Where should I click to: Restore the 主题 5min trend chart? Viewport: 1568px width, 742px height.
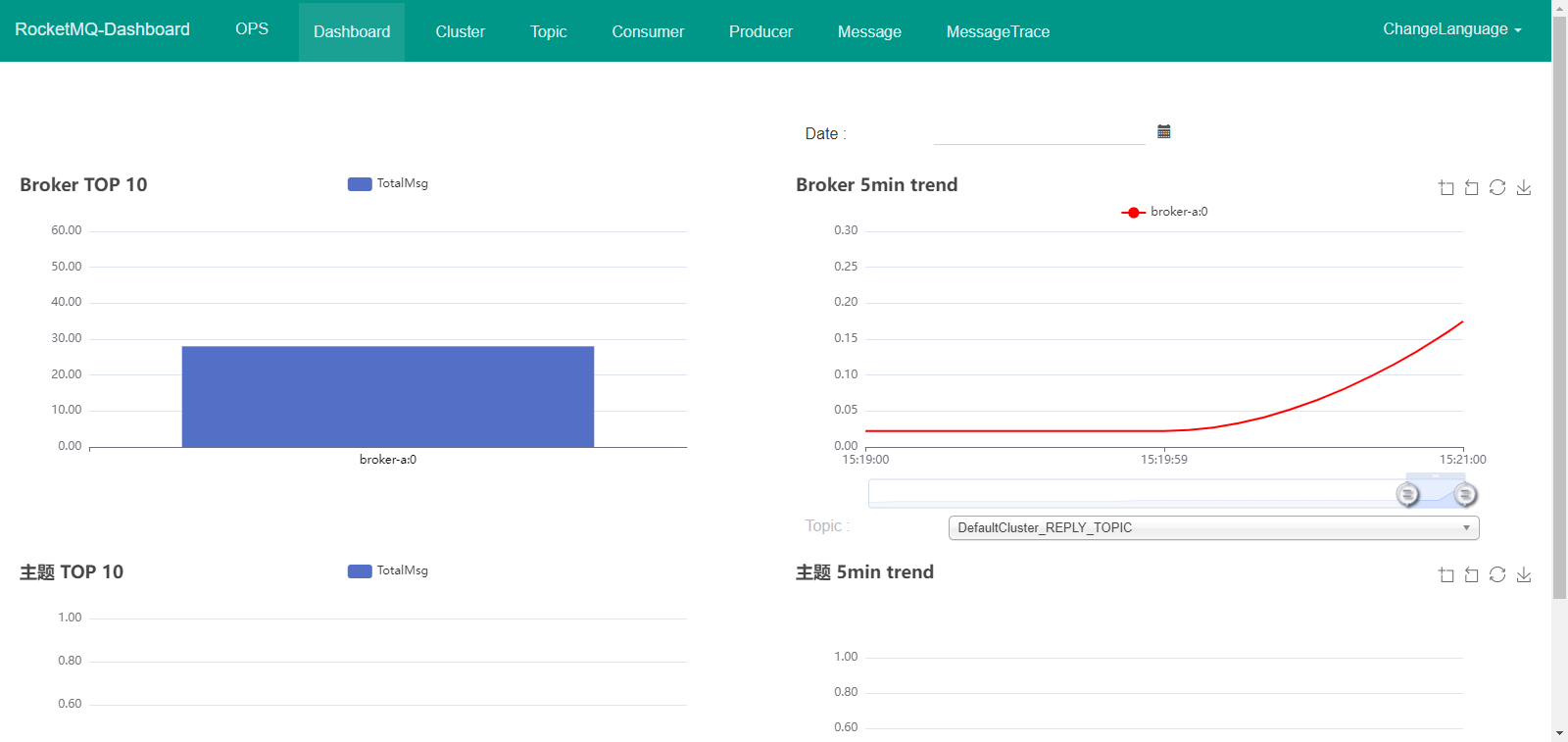[1497, 574]
